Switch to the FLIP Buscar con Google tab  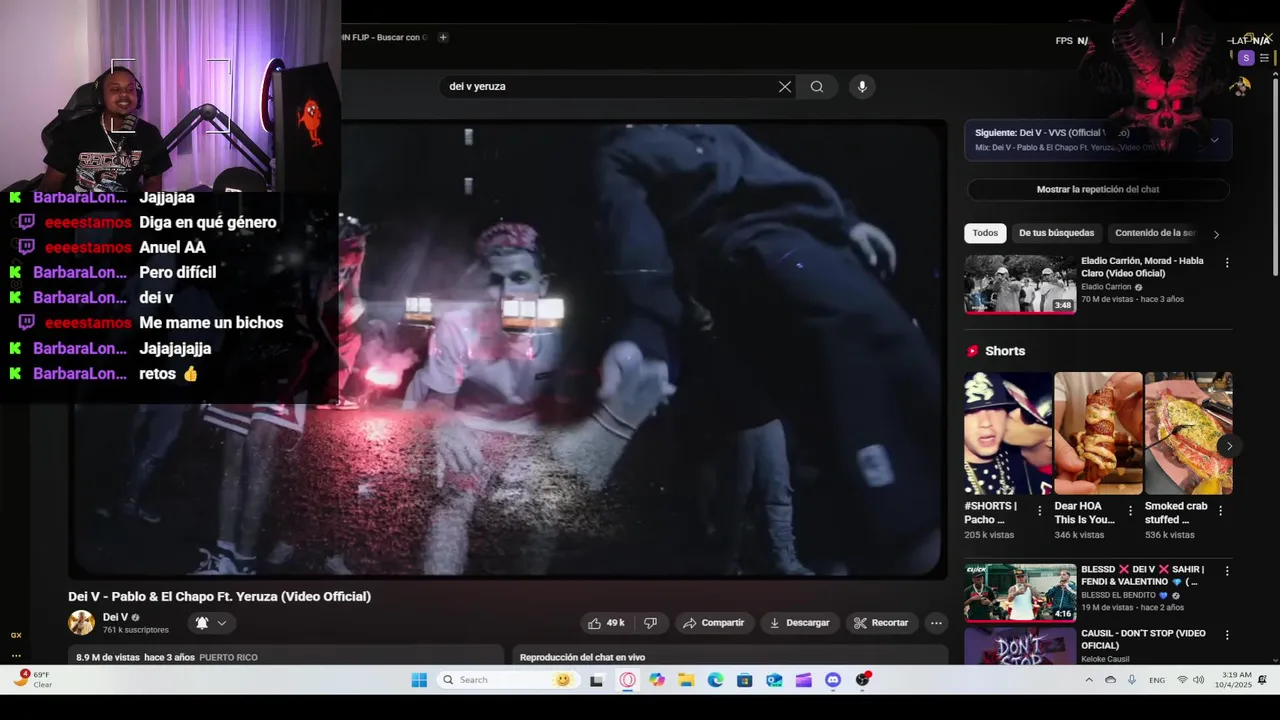384,38
